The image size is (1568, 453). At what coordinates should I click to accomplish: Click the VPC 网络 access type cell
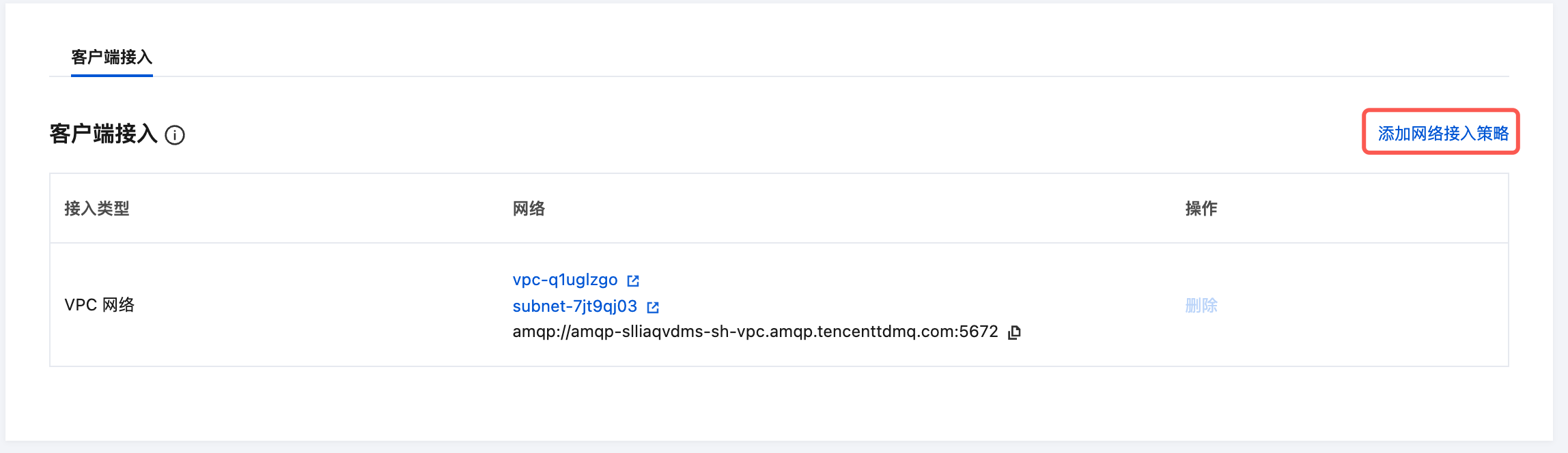coord(100,305)
